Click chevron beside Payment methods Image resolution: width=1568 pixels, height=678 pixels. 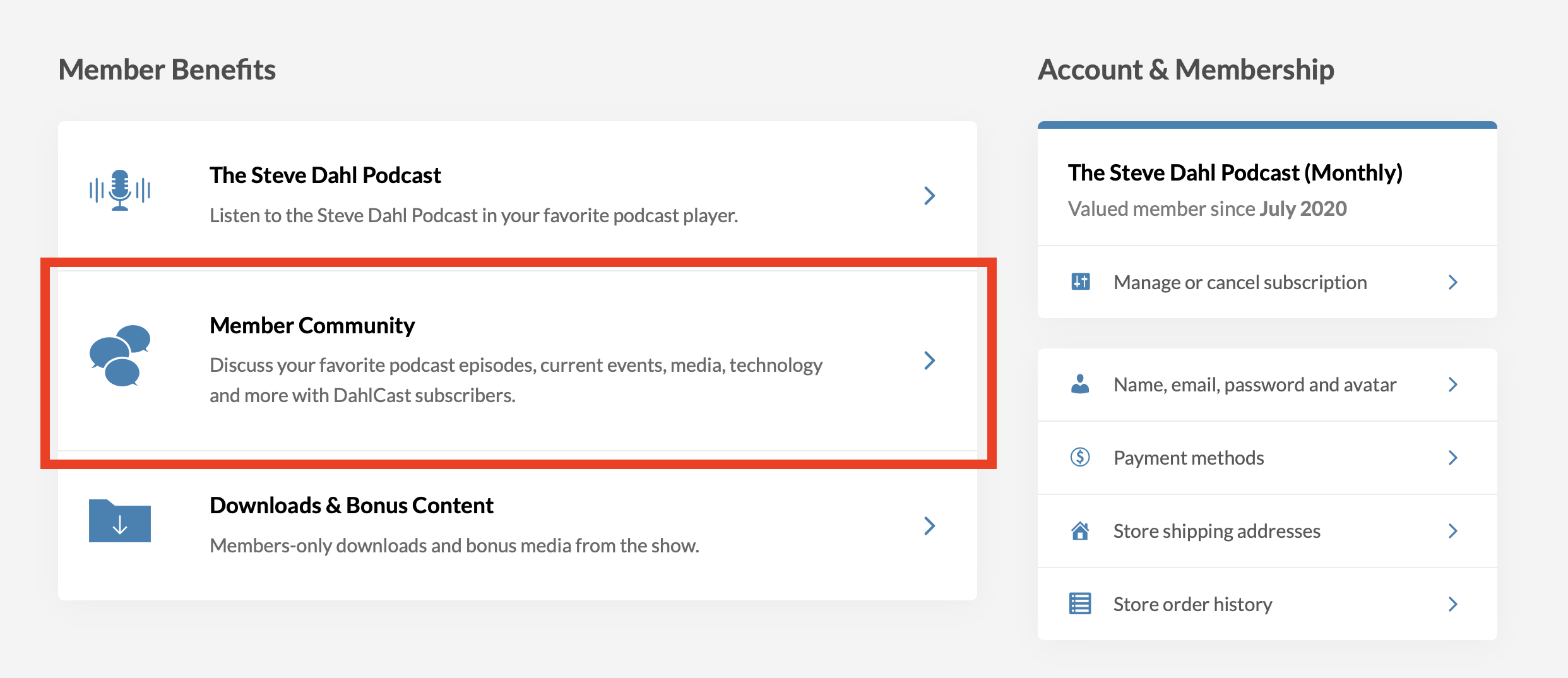[1452, 458]
